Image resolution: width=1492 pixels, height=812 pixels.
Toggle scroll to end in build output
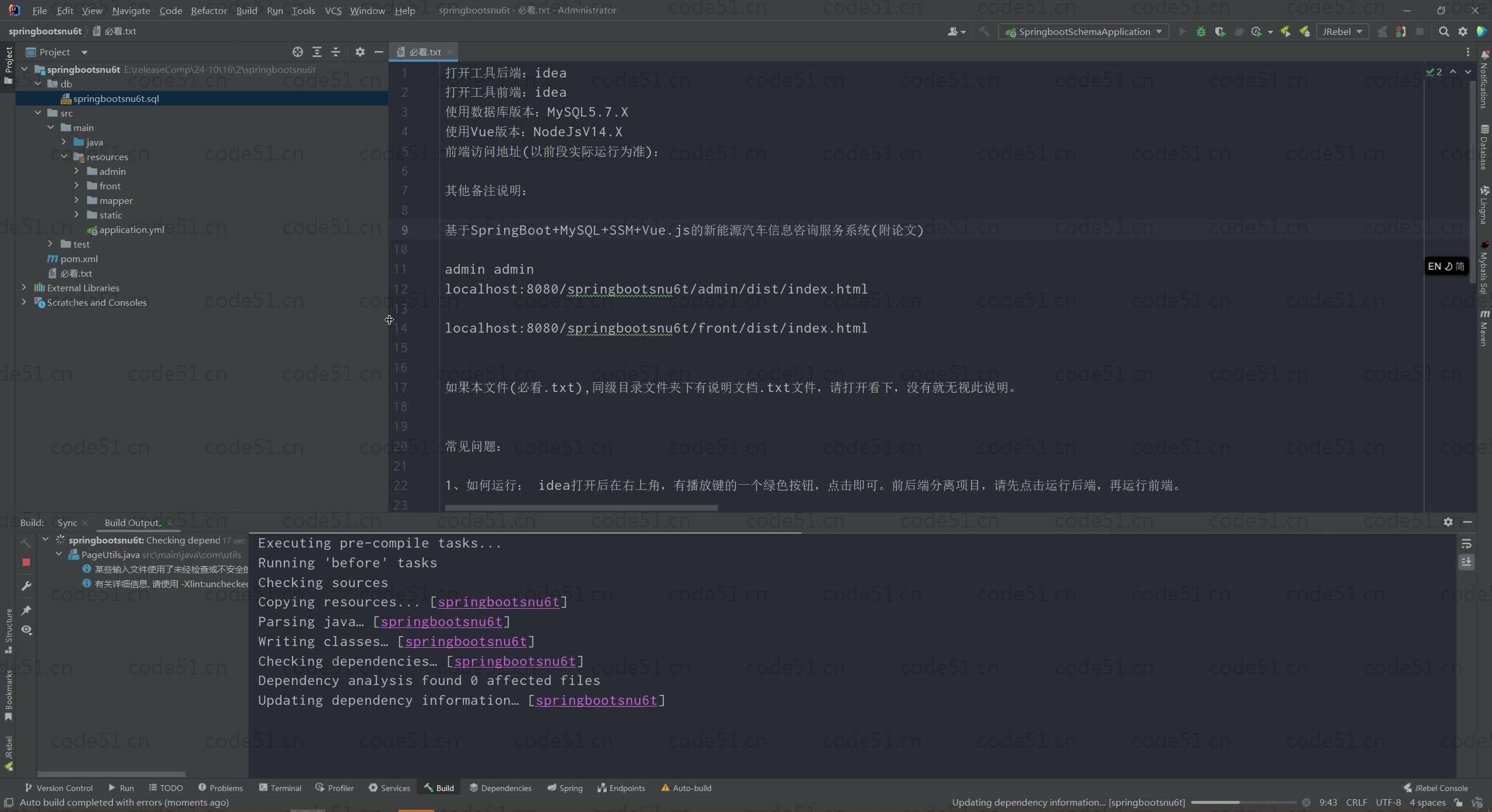(1466, 562)
